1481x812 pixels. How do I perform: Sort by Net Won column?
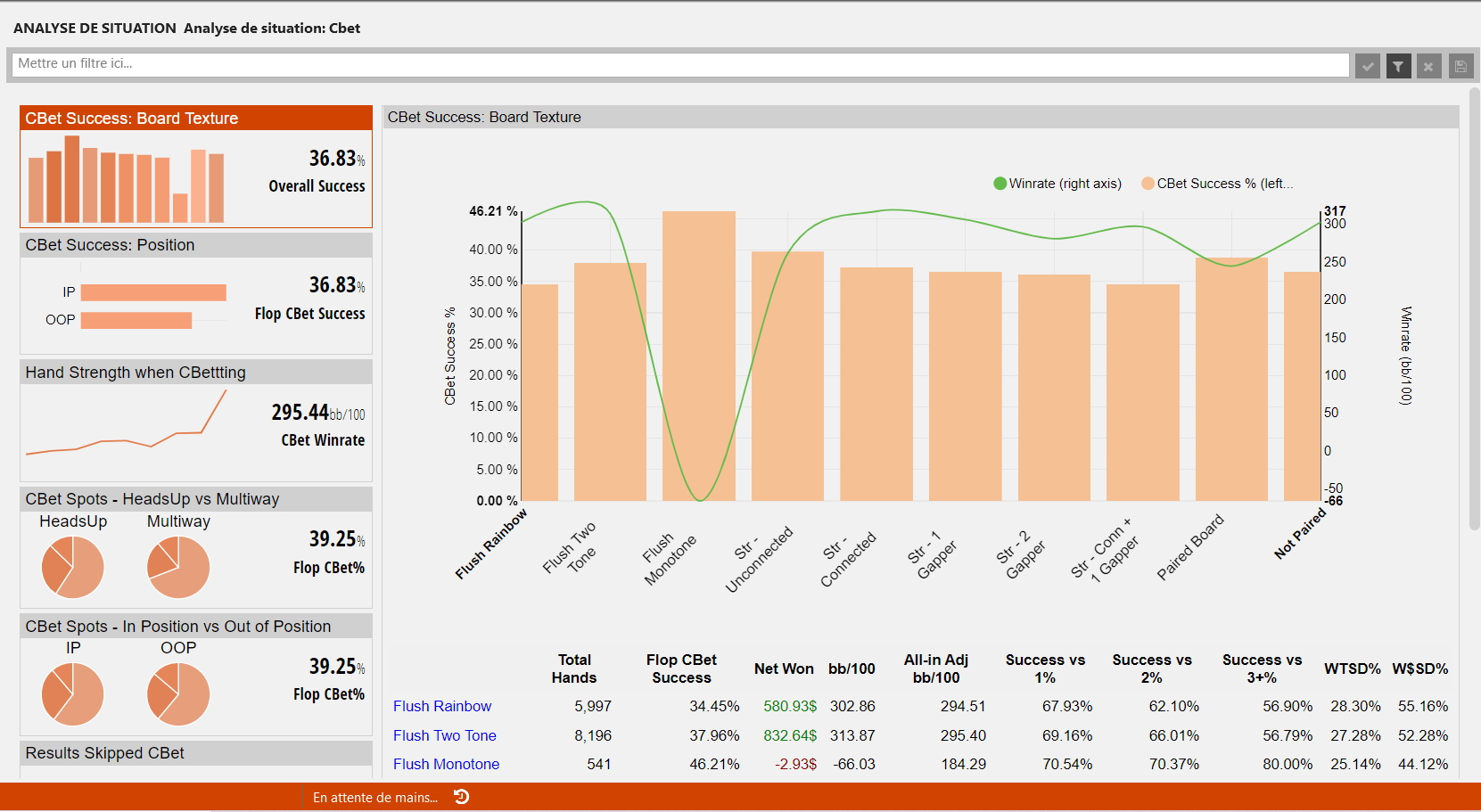(x=784, y=668)
